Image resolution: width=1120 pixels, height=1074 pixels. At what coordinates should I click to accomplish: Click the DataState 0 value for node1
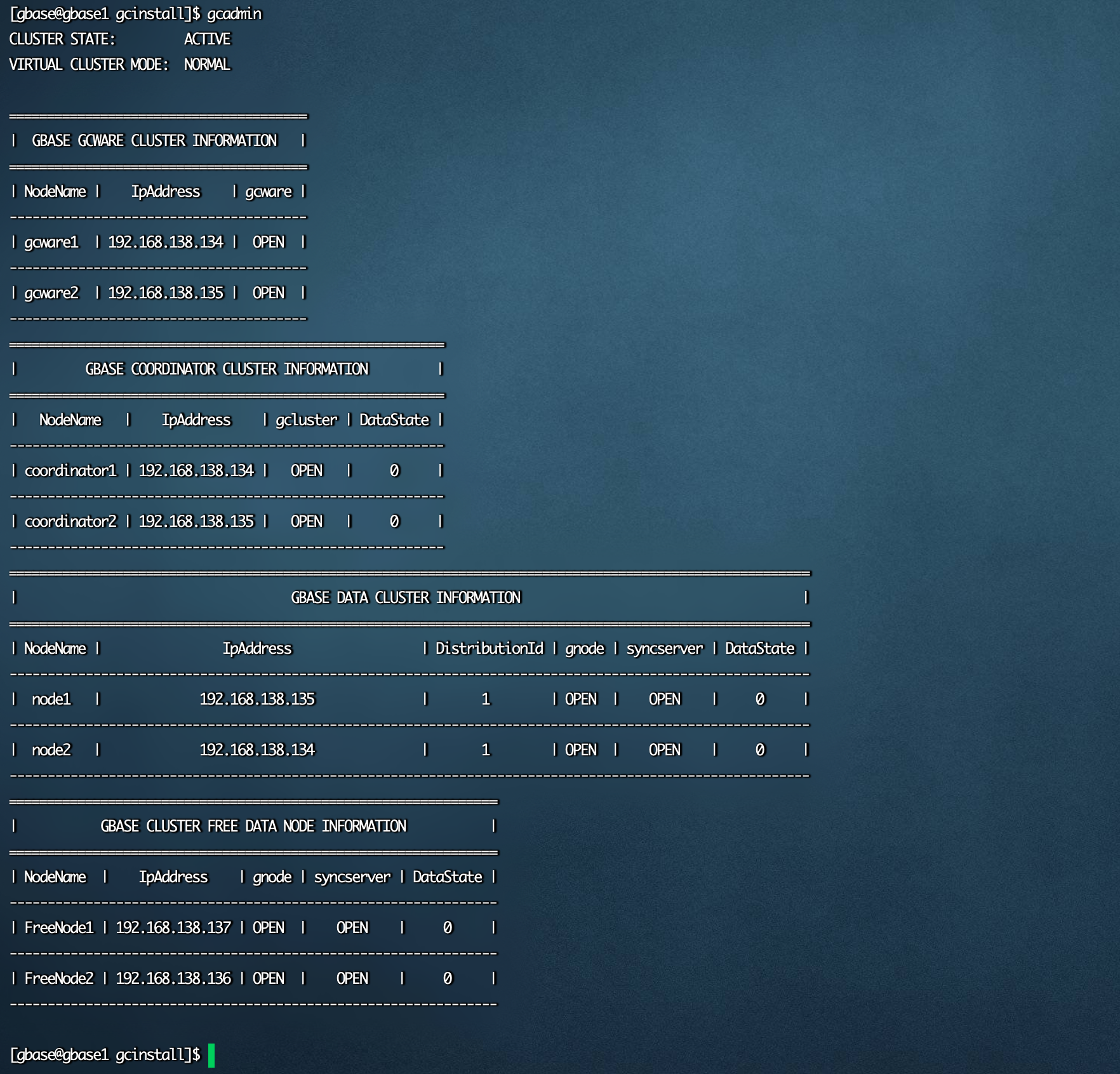[x=760, y=699]
